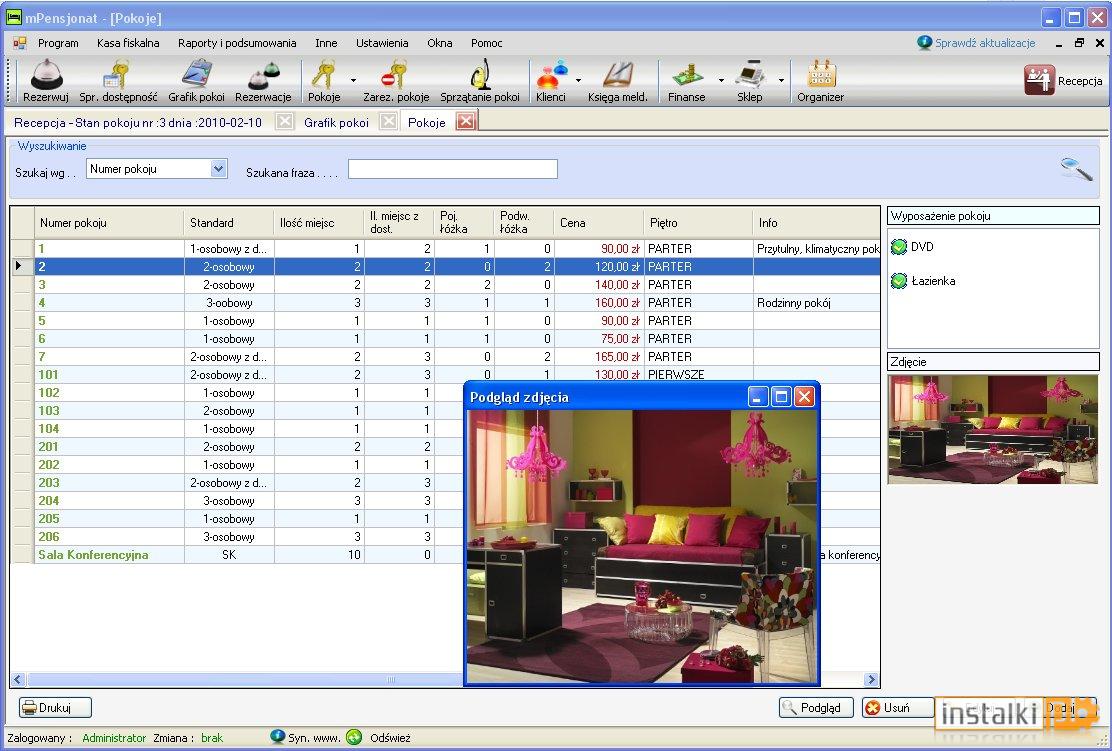Click the magnifying glass search icon

tap(1076, 168)
